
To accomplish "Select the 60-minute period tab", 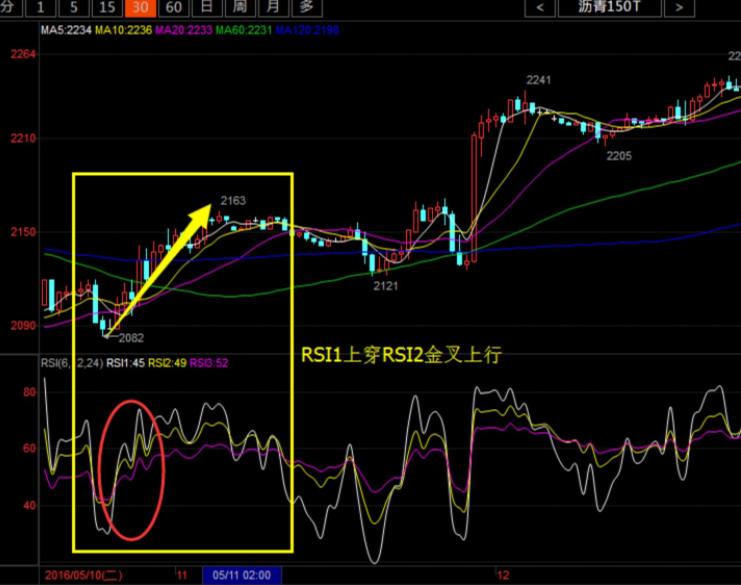I will coord(174,7).
